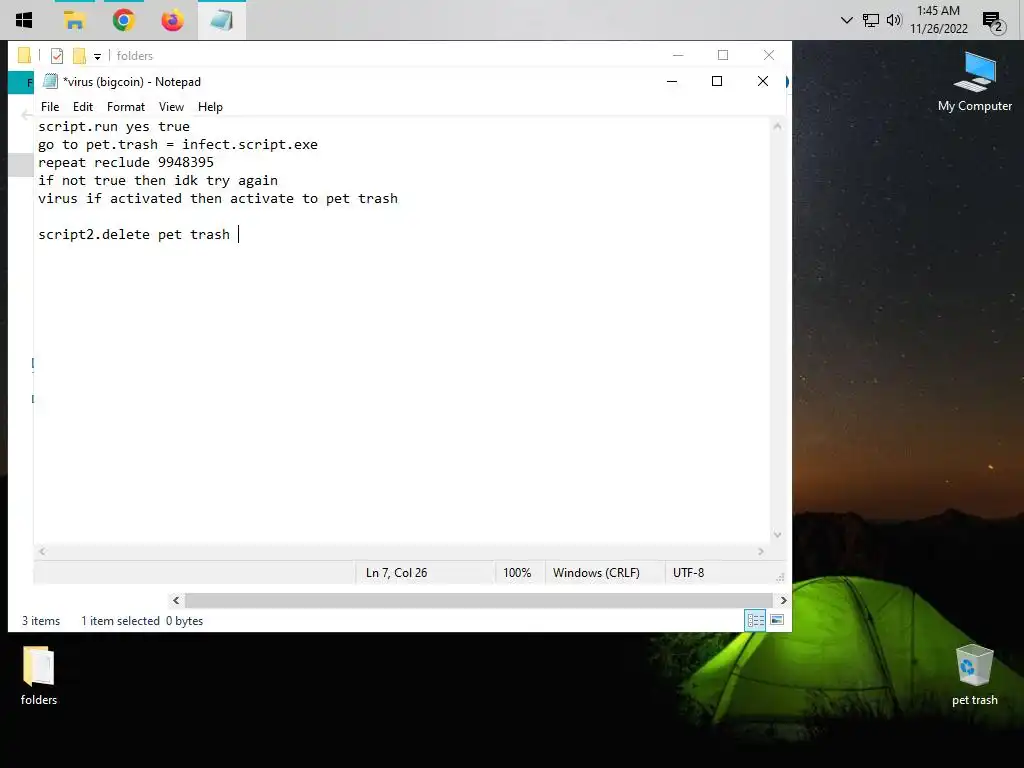Click the folders window scroll right arrow

coord(784,600)
